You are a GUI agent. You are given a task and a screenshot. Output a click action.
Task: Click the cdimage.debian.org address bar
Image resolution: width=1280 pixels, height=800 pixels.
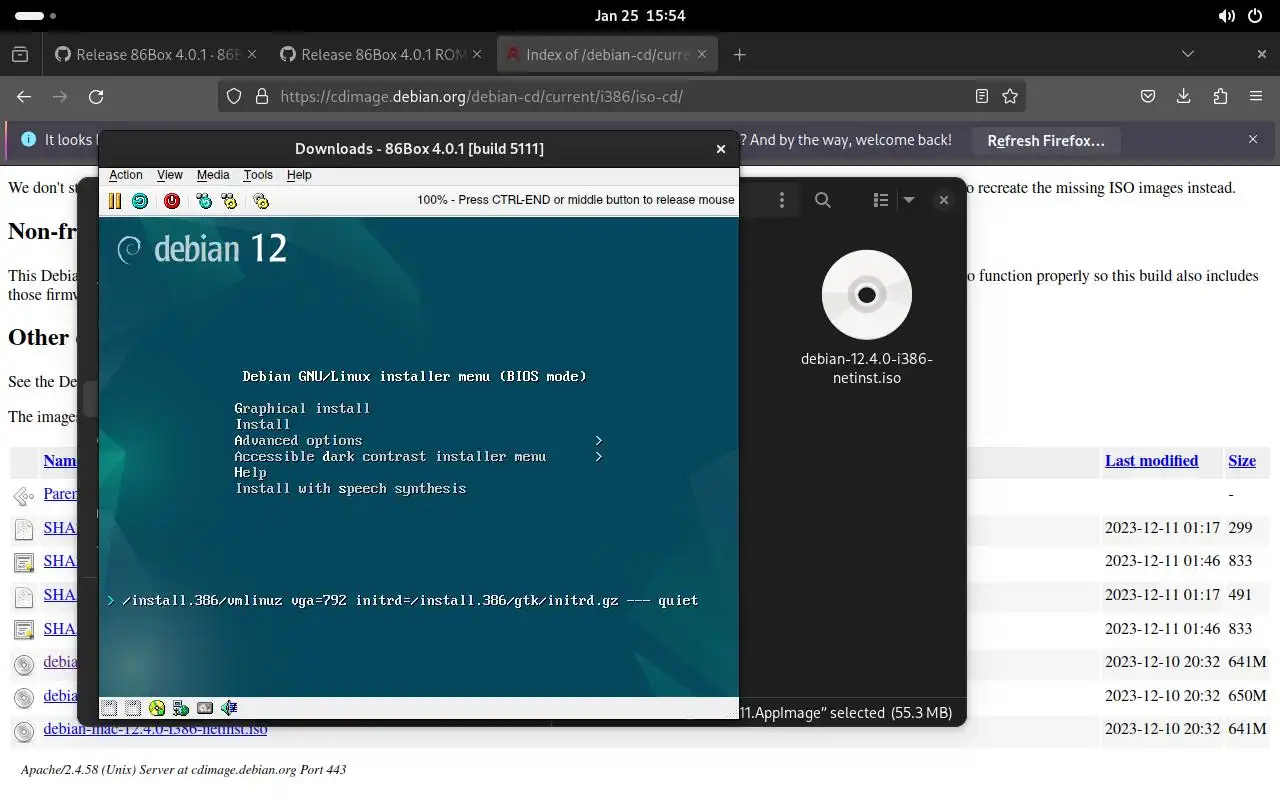[x=620, y=97]
